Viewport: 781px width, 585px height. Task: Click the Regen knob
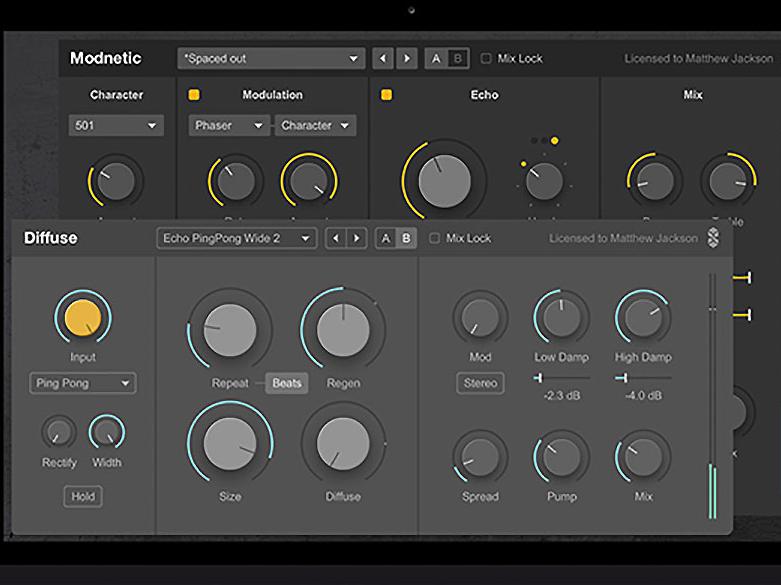coord(343,331)
